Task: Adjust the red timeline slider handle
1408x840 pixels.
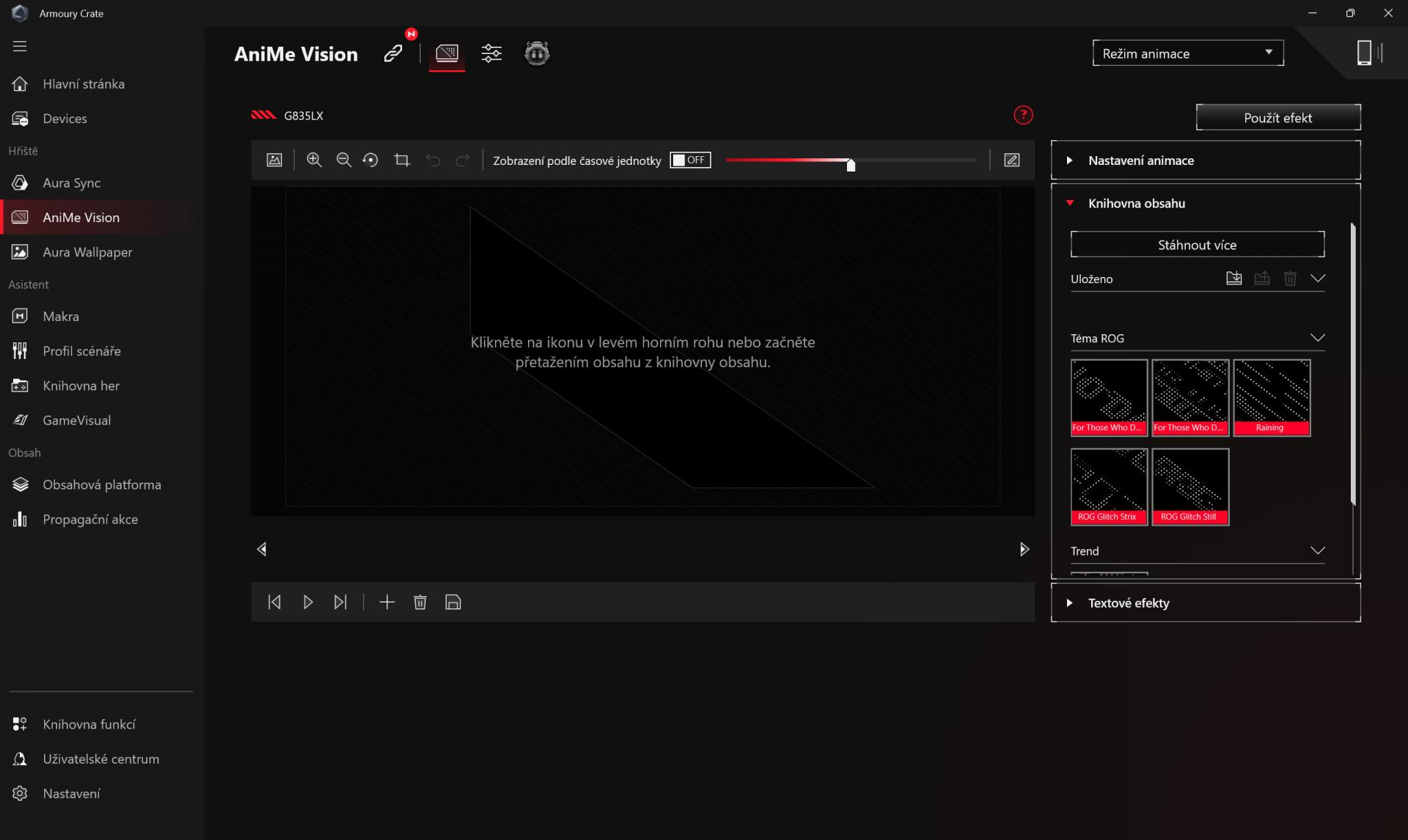Action: 851,164
